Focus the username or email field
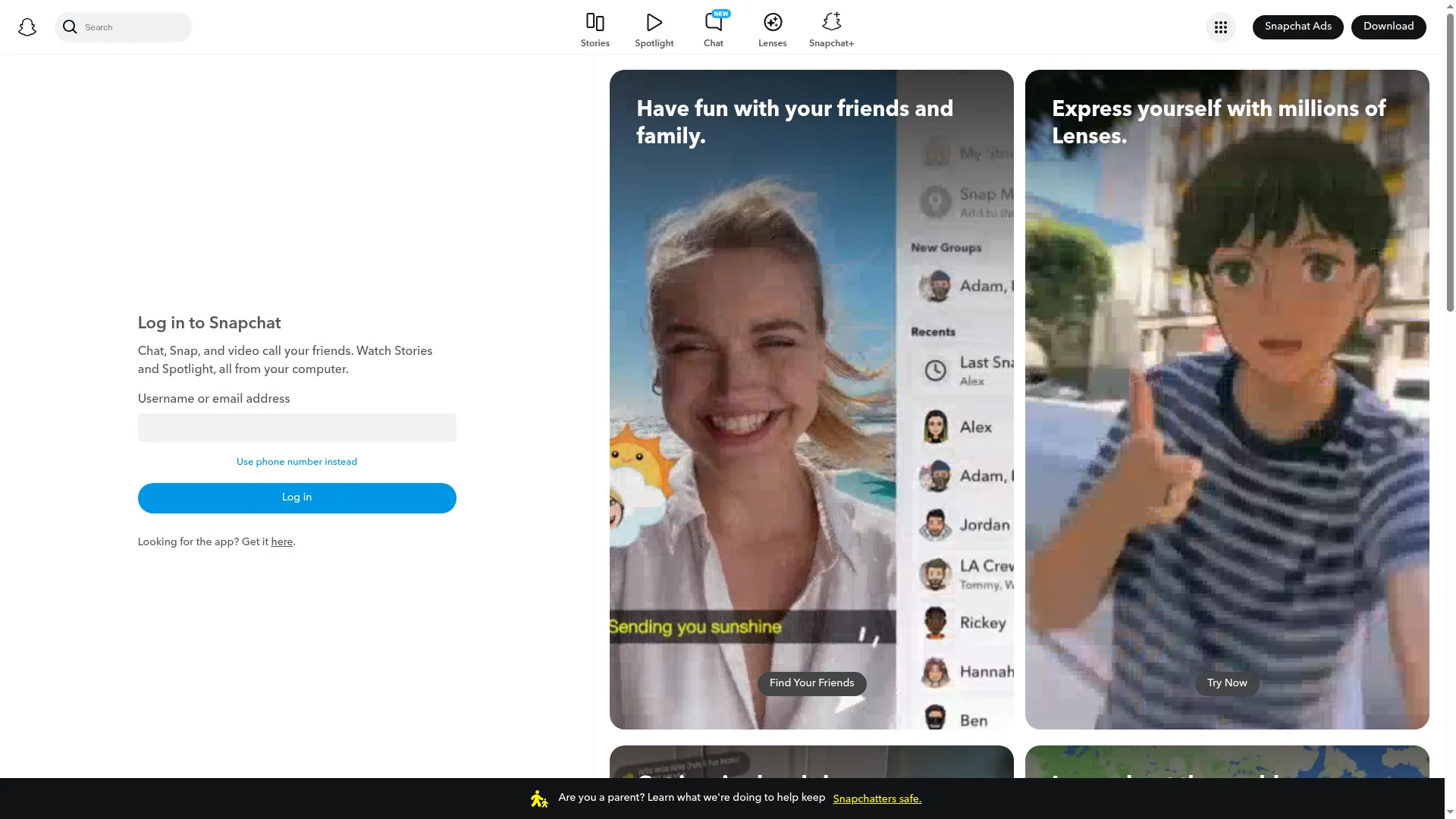The image size is (1456, 819). point(297,428)
